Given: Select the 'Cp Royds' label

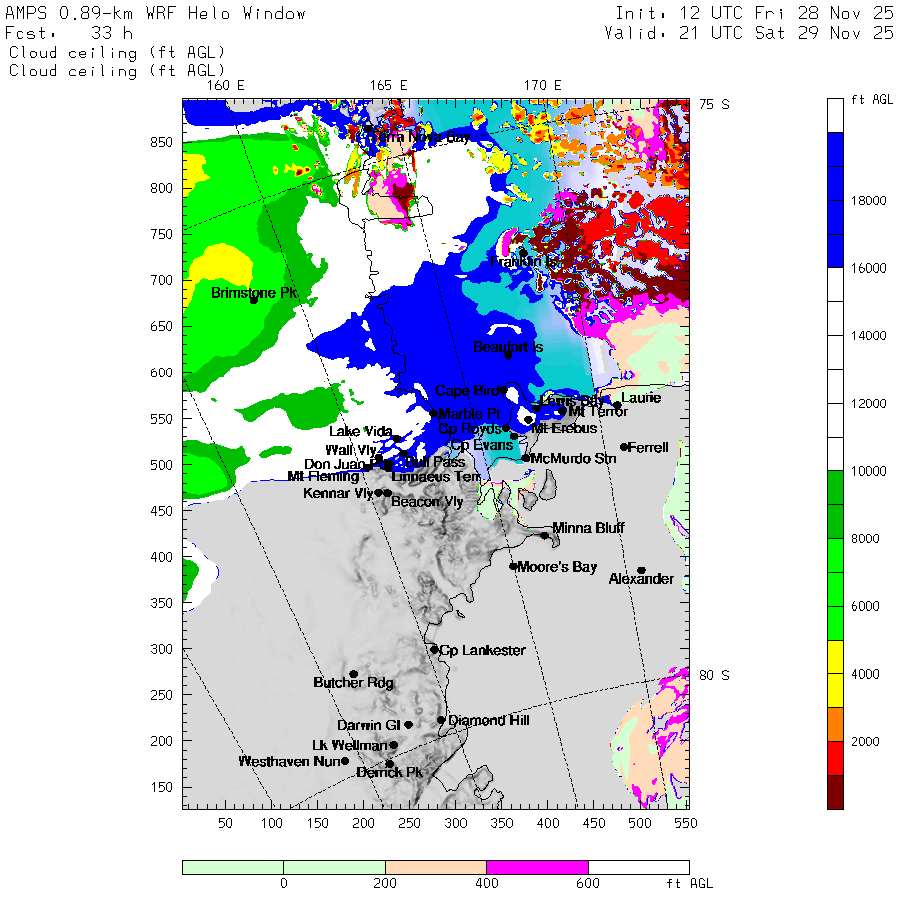Looking at the screenshot, I should (470, 429).
